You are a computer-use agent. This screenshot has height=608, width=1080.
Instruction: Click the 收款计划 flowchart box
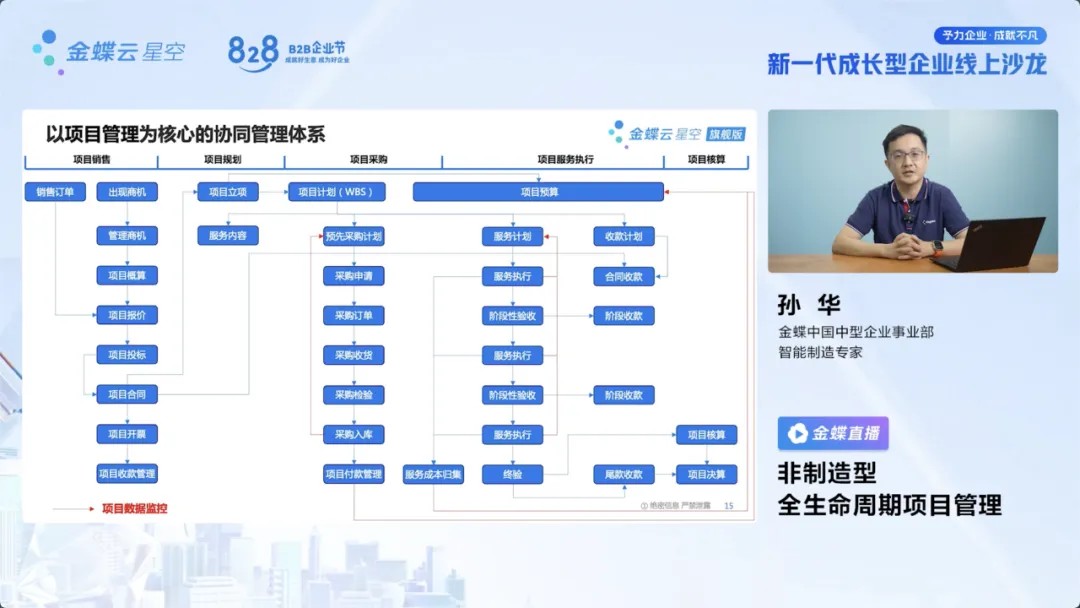pyautogui.click(x=624, y=236)
